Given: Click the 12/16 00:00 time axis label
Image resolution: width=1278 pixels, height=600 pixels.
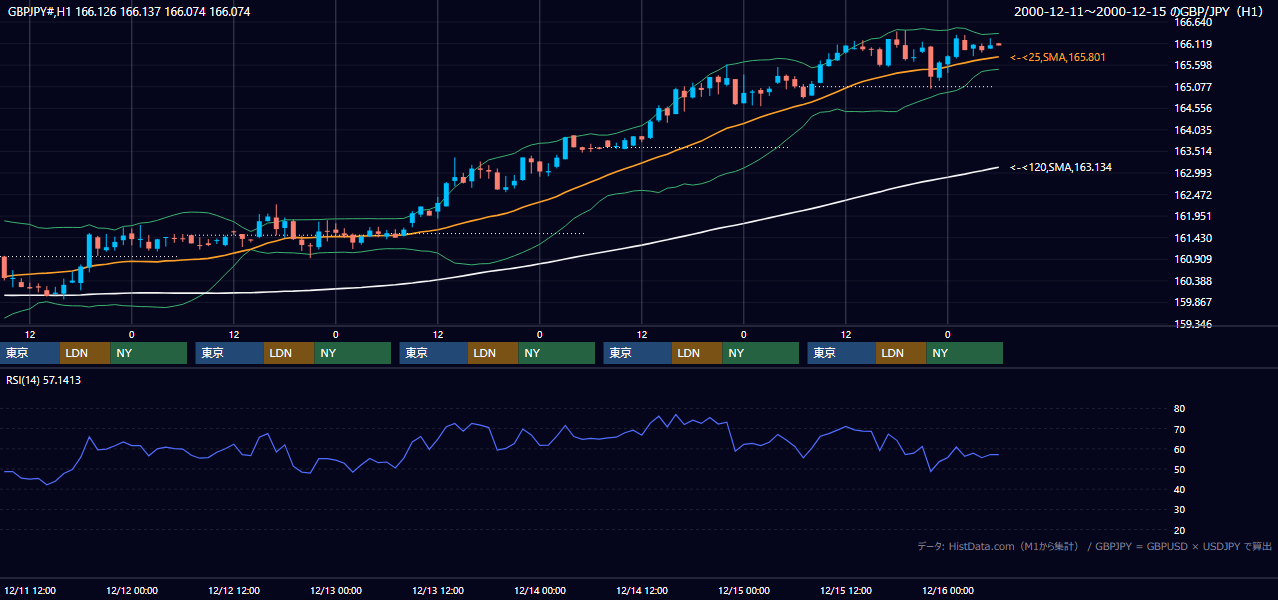Looking at the screenshot, I should (948, 590).
